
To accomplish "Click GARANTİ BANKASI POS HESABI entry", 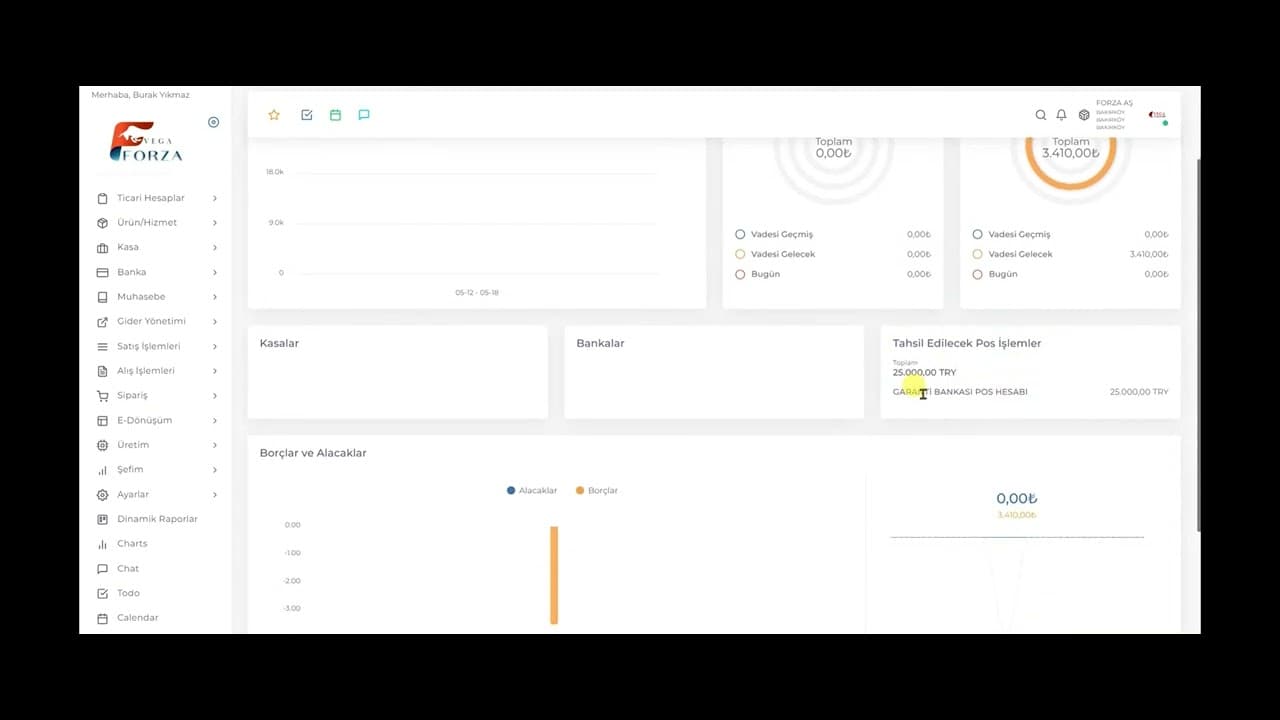I will (960, 392).
